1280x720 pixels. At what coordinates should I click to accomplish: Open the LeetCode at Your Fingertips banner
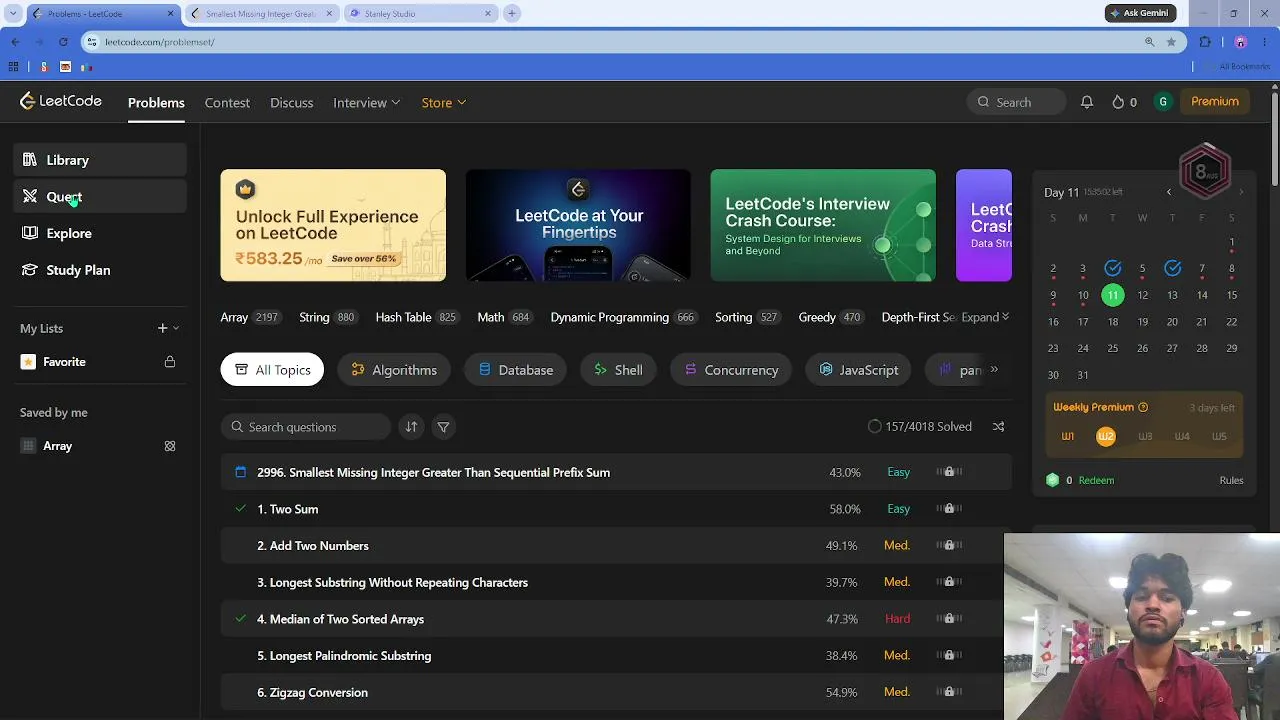point(578,225)
